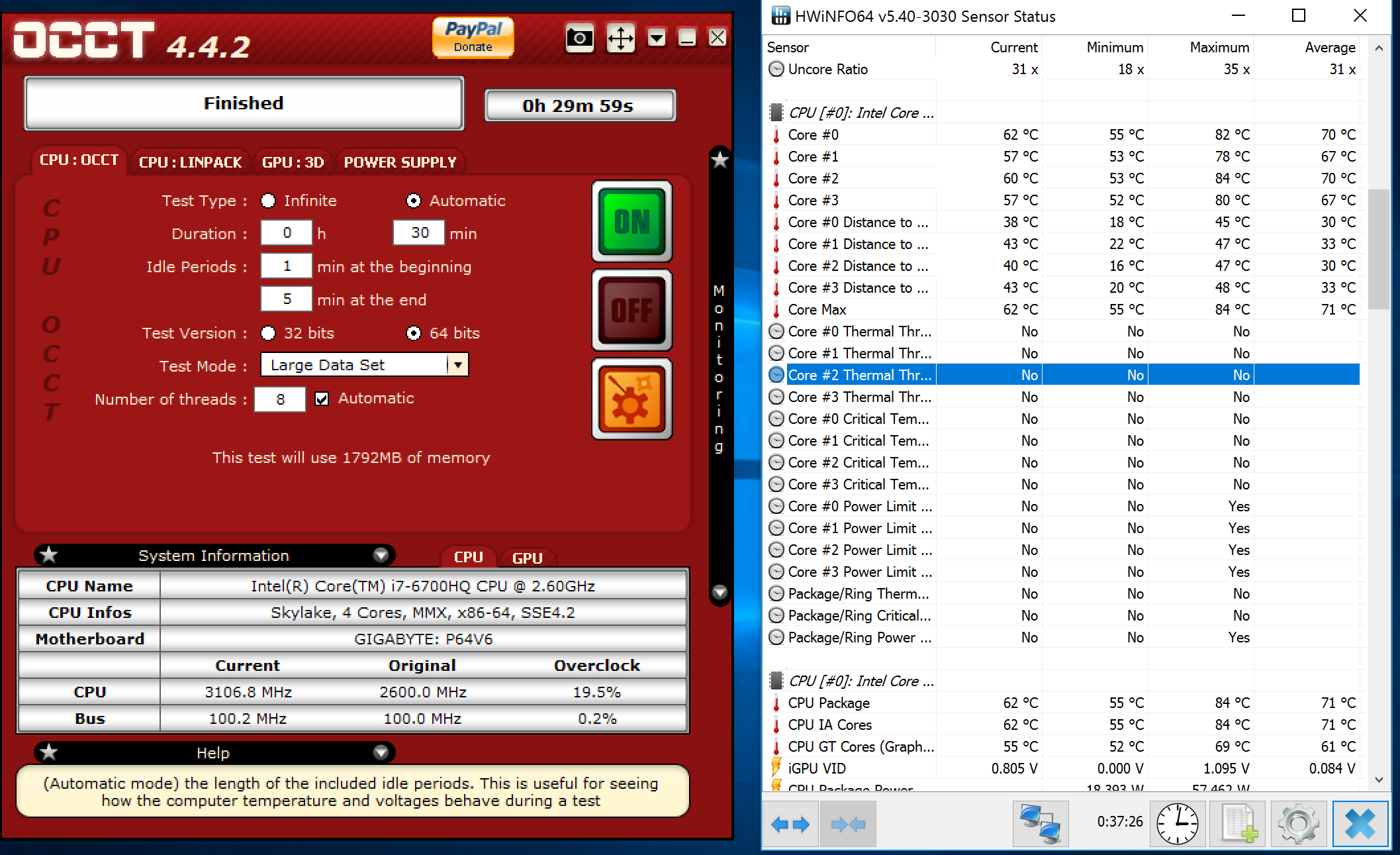Click star icon on System Information header
1400x855 pixels.
pos(49,555)
